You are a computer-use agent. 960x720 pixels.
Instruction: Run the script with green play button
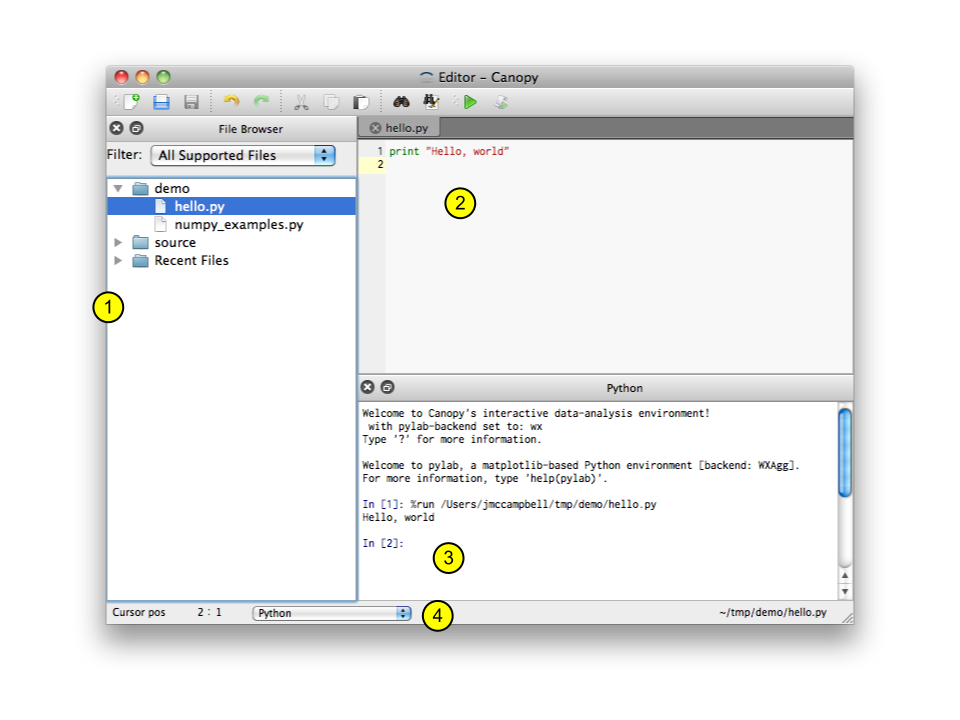470,102
